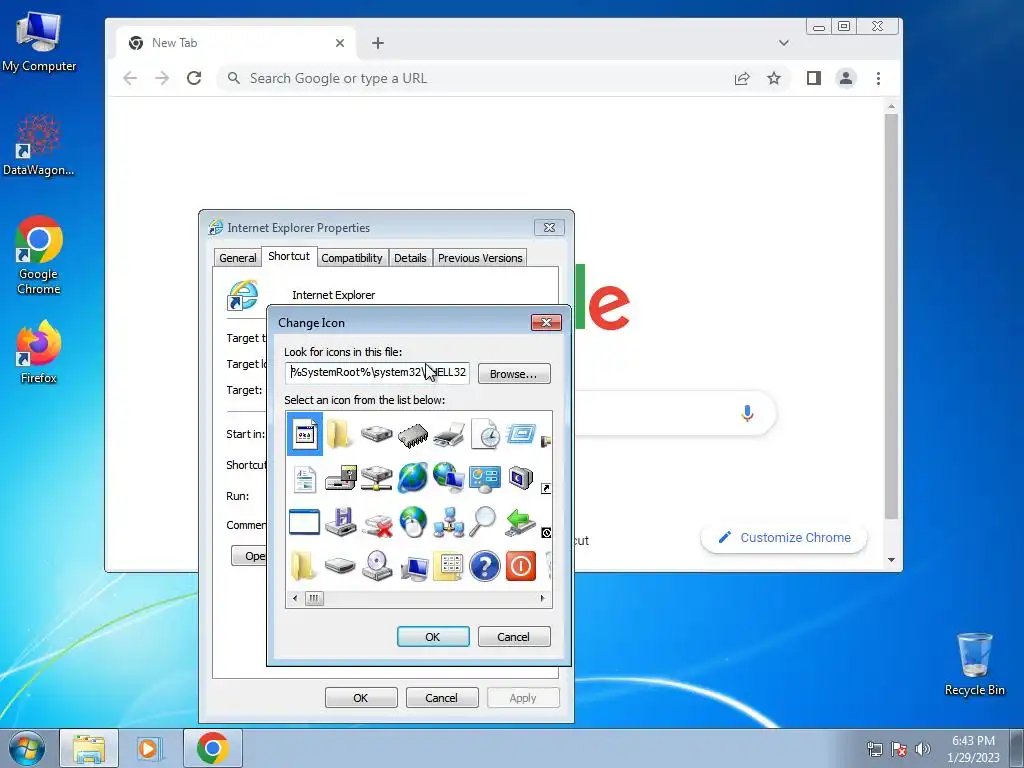Toggle Chrome side panel icon
Viewport: 1024px width, 768px height.
click(814, 78)
